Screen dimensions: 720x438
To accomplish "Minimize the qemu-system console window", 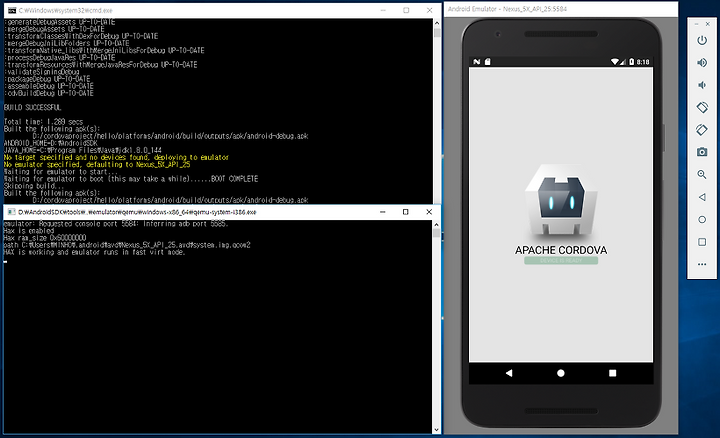I will [x=382, y=212].
